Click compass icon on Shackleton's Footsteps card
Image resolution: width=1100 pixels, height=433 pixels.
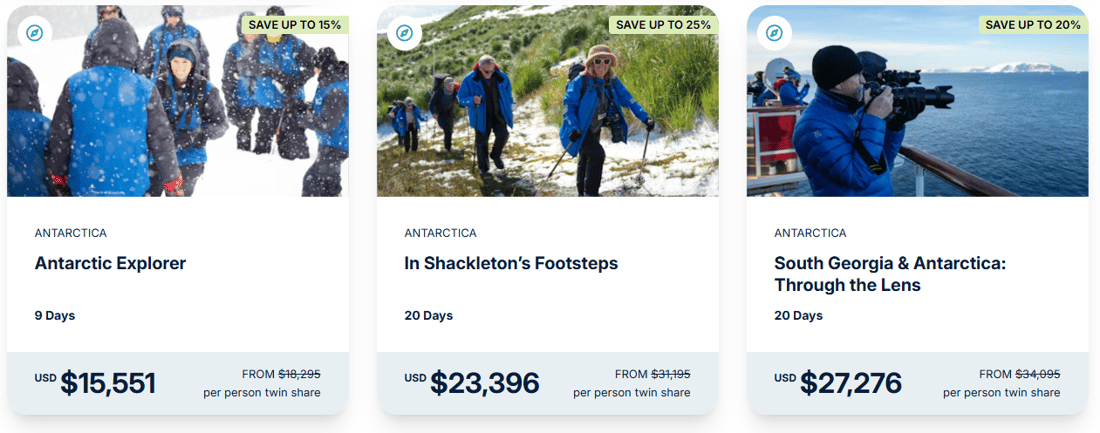pyautogui.click(x=404, y=33)
